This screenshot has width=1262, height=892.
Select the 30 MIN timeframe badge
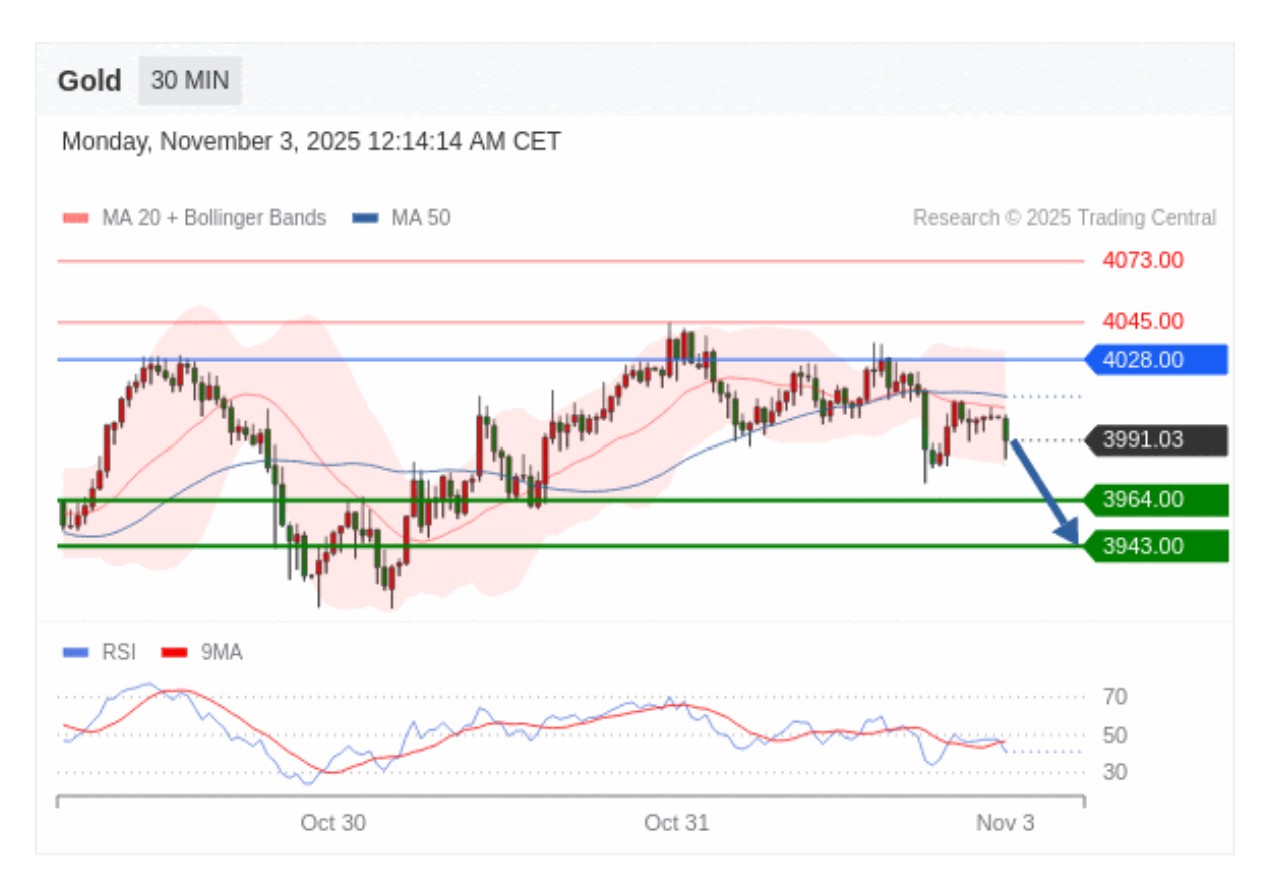(190, 80)
